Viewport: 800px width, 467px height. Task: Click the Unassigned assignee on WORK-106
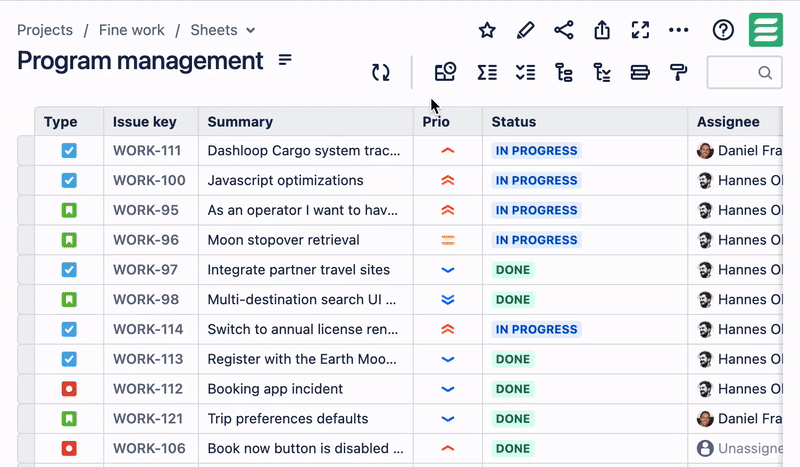pyautogui.click(x=739, y=449)
